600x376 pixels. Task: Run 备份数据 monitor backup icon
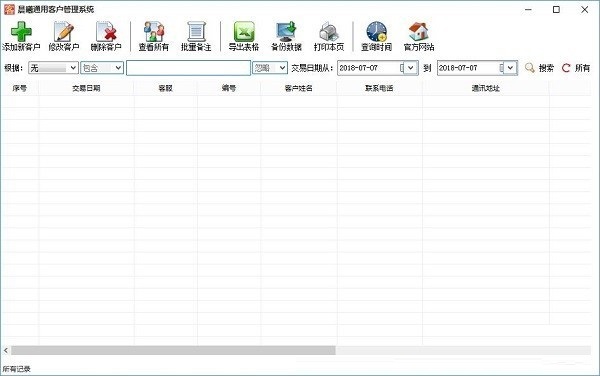(286, 32)
